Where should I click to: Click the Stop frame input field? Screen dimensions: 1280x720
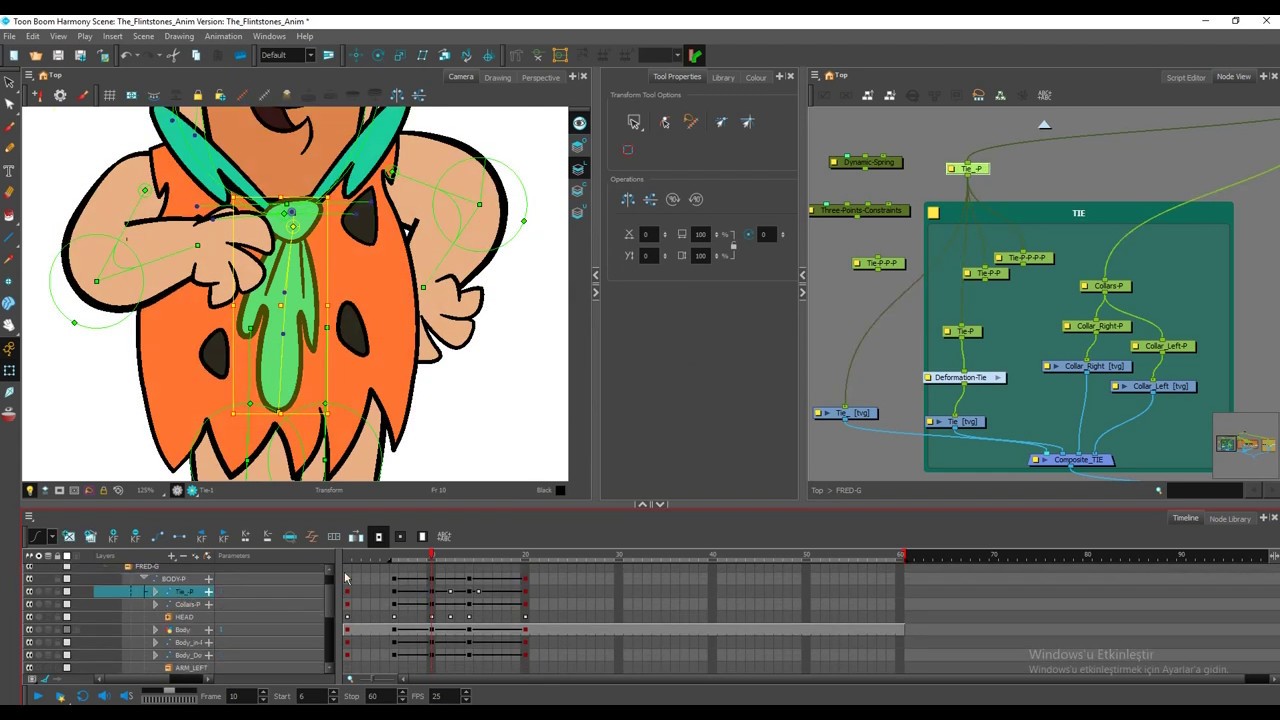point(379,696)
